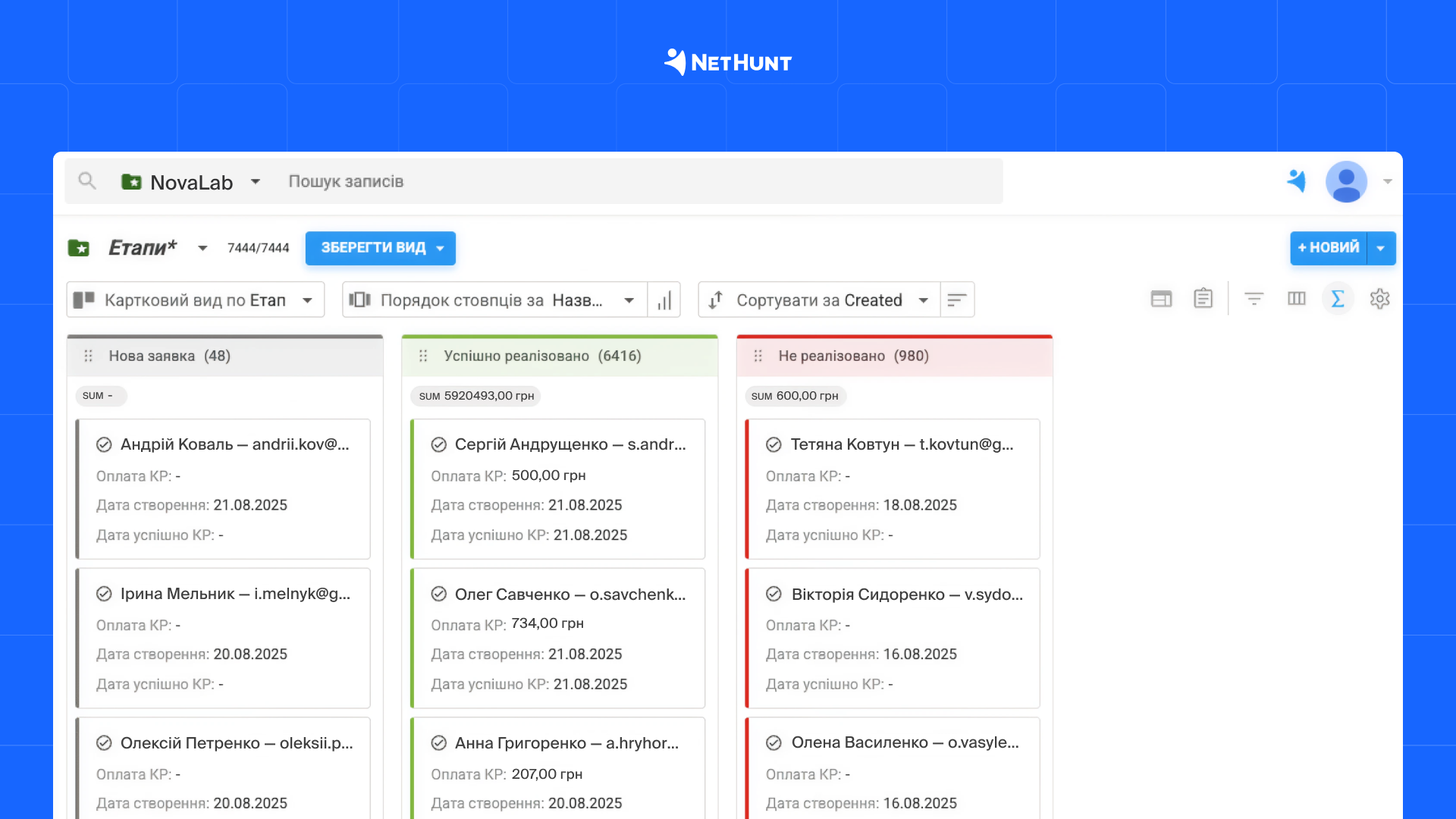The image size is (1456, 819).
Task: Click the NetHunt logo at top
Action: [728, 62]
